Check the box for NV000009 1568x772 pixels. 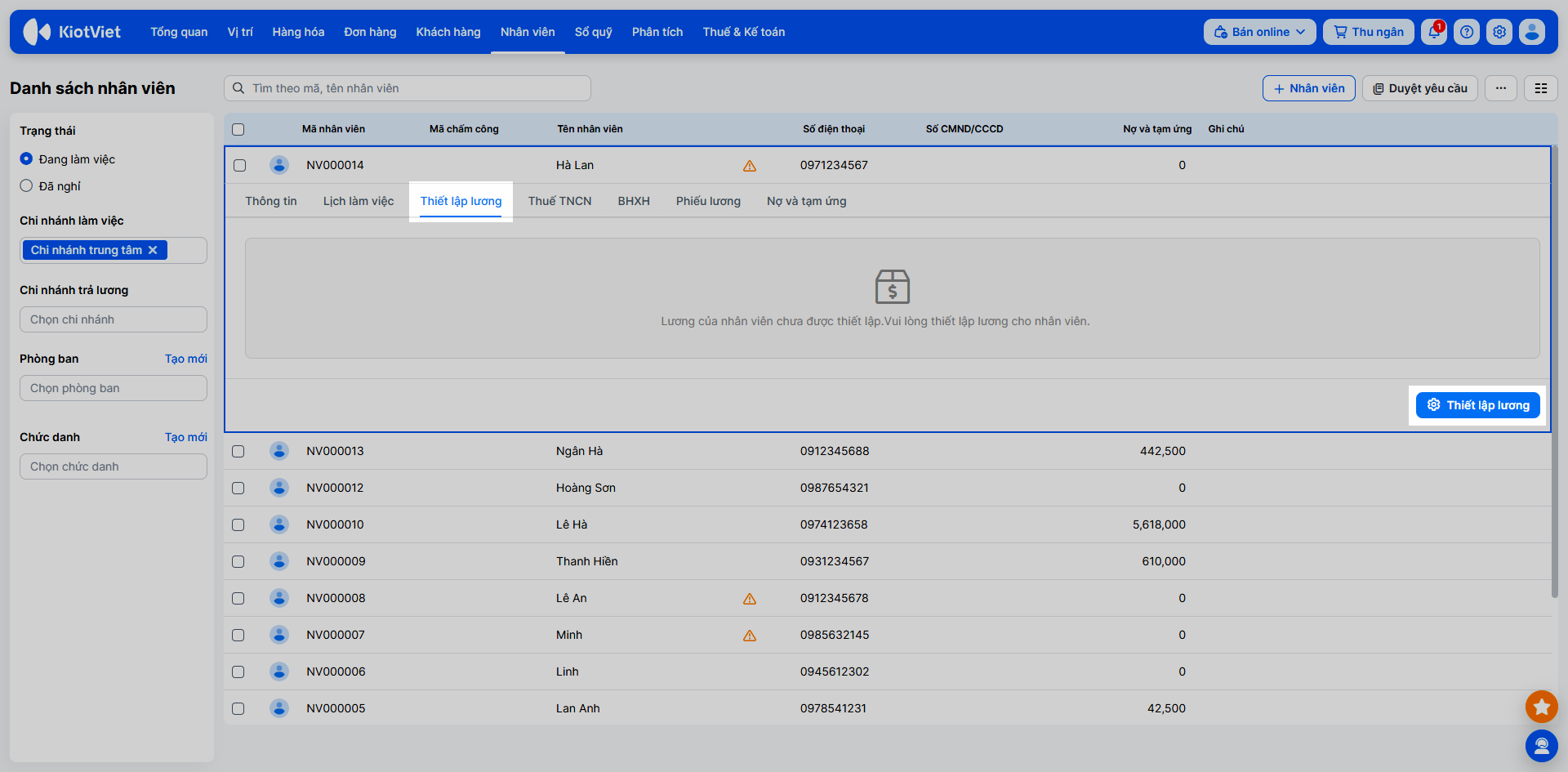[x=238, y=561]
